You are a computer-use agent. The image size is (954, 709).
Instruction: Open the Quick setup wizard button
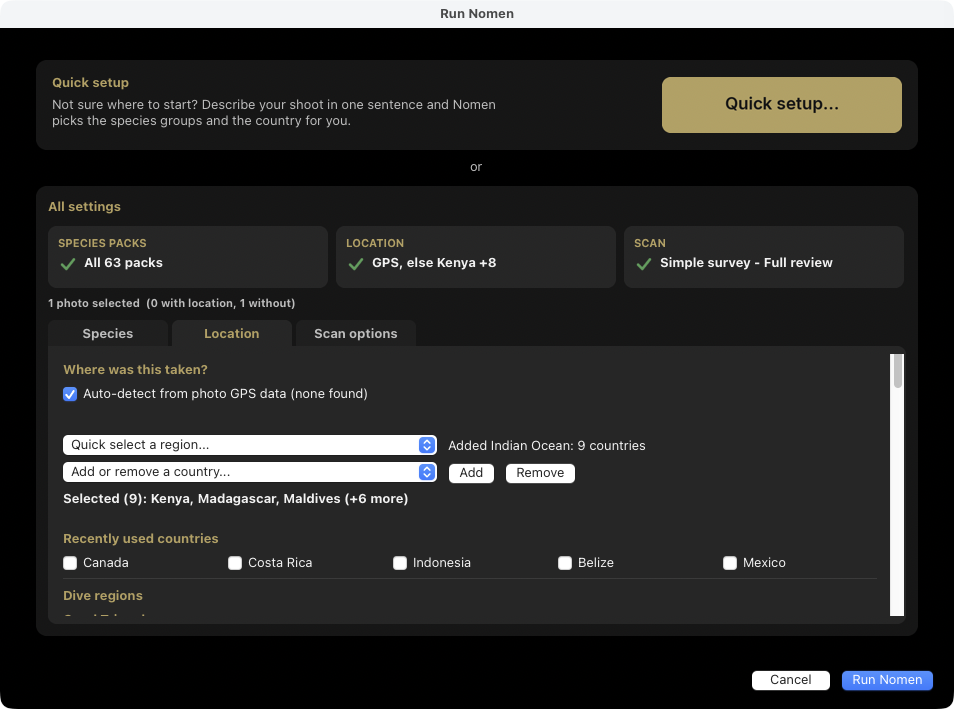coord(781,105)
